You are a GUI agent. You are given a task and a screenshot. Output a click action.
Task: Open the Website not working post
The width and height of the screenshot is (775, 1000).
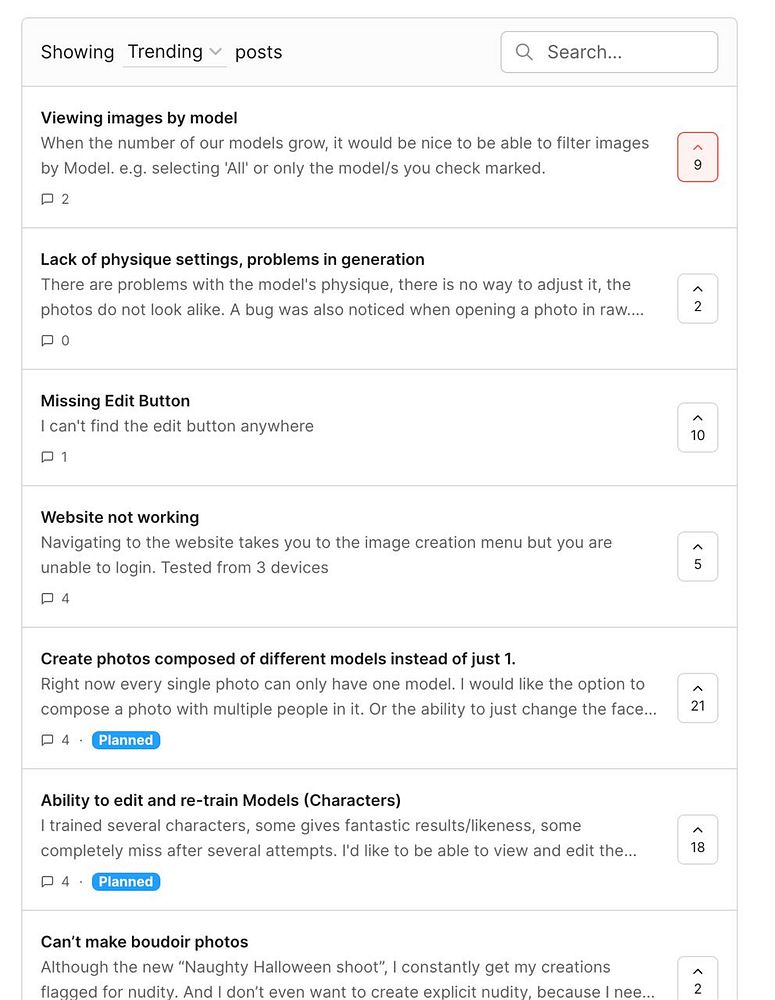point(120,517)
